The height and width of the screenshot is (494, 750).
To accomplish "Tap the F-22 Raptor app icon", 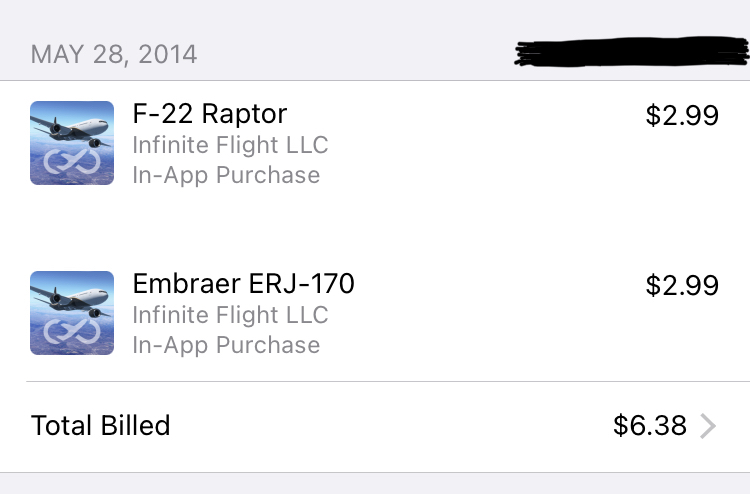I will tap(72, 143).
